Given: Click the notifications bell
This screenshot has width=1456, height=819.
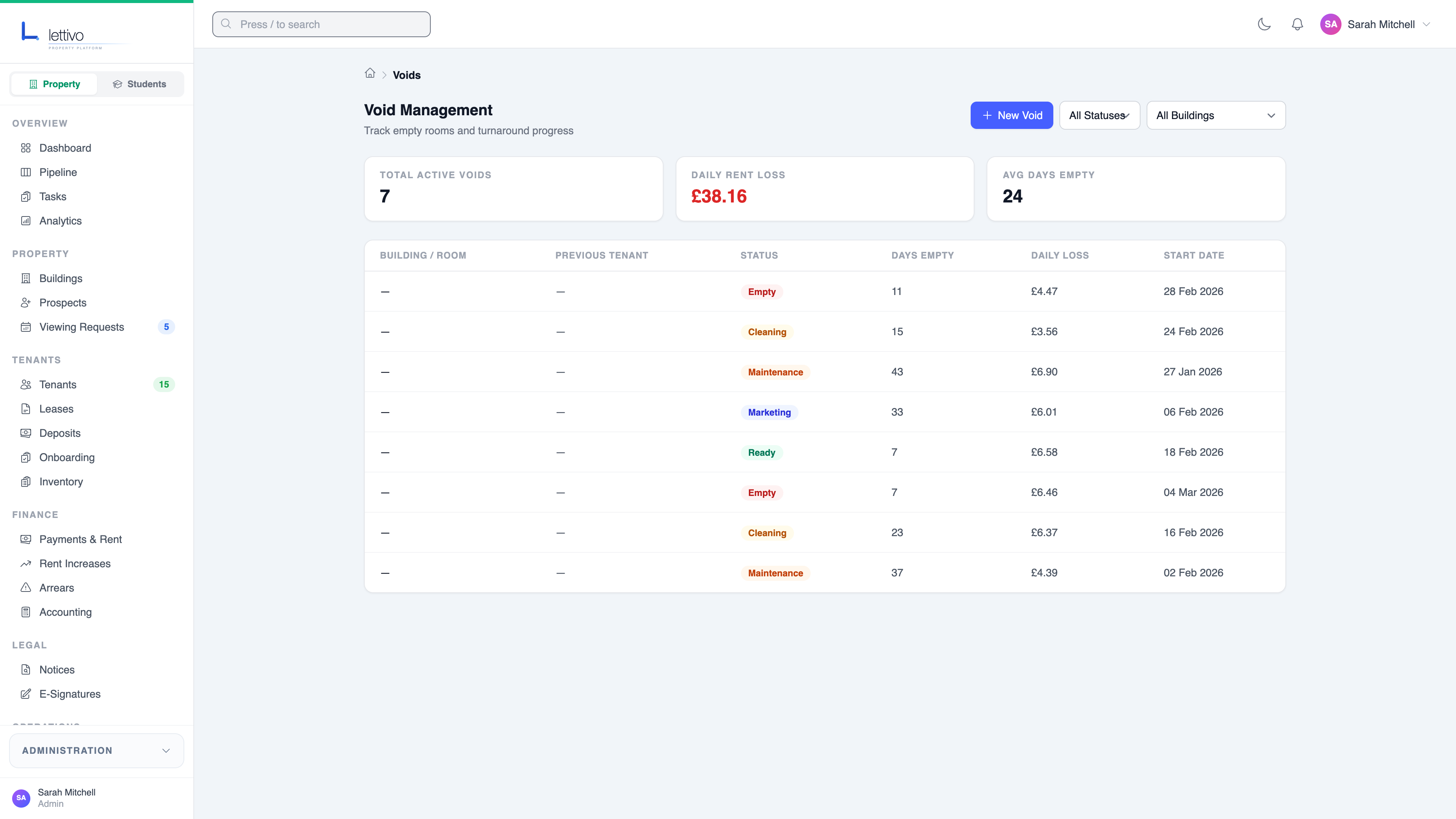Looking at the screenshot, I should [1297, 24].
